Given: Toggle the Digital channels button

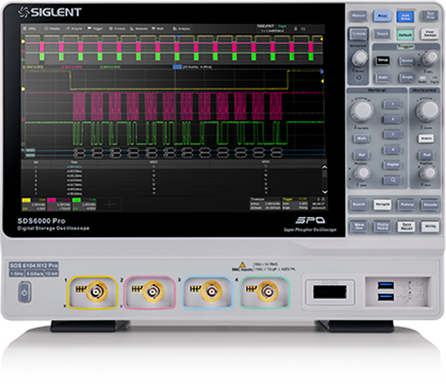Looking at the screenshot, I should click(393, 165).
